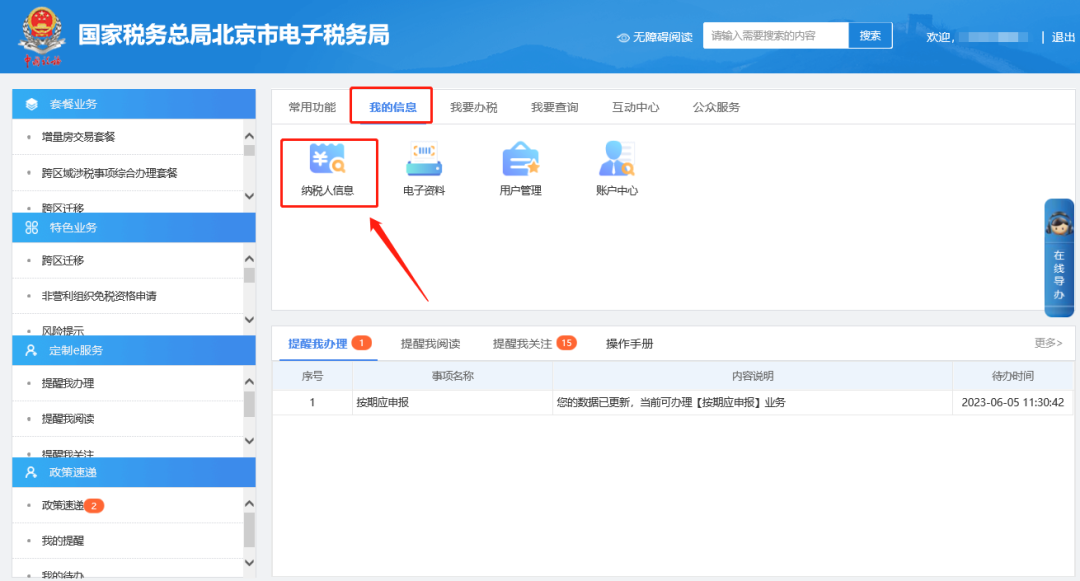Screen dimensions: 1080x581
Task: Click the 更多> link
Action: tap(1048, 343)
